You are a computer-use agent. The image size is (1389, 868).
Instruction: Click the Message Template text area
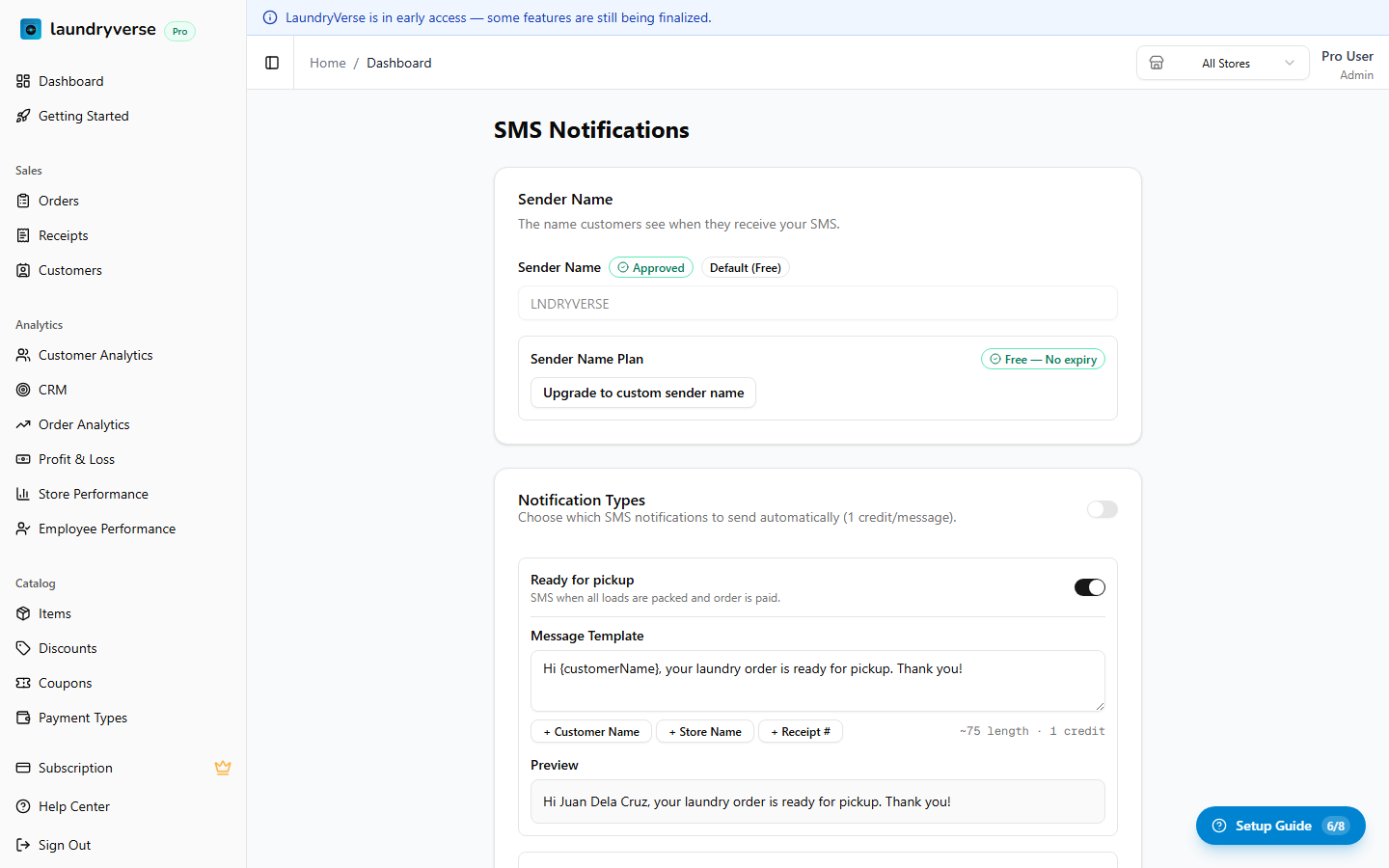(817, 680)
